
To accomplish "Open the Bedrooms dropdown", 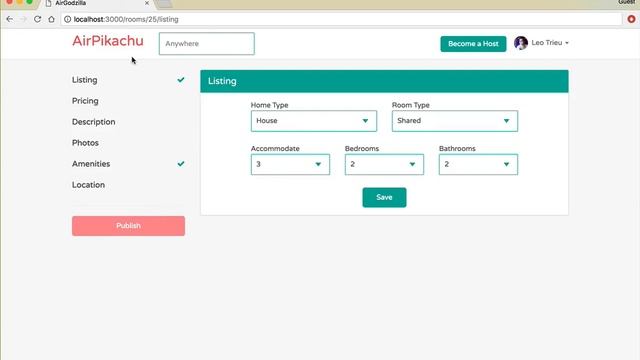I will tap(384, 164).
